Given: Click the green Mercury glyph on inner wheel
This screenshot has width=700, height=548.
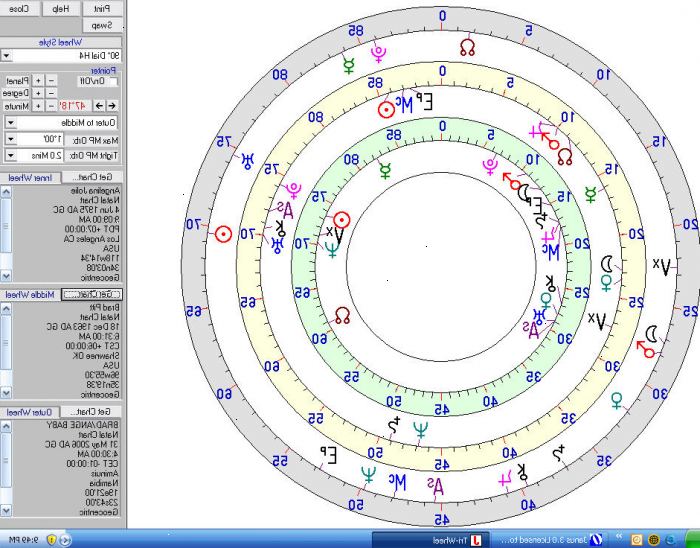Looking at the screenshot, I should pyautogui.click(x=385, y=170).
